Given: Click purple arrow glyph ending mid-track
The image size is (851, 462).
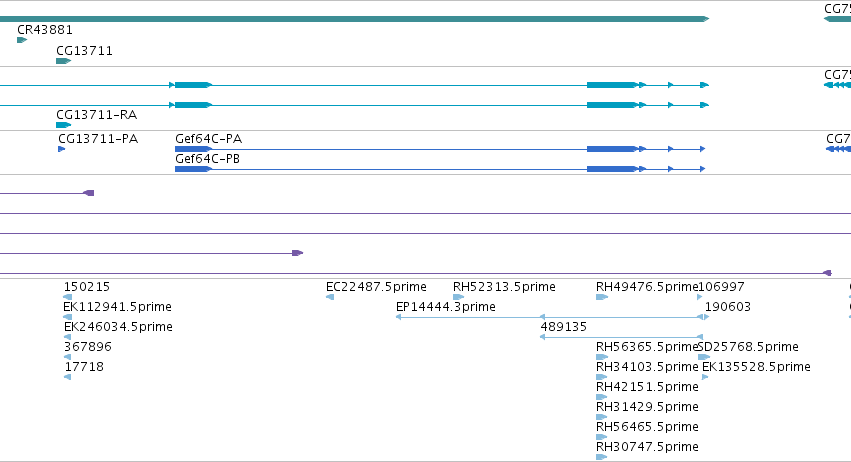Looking at the screenshot, I should pos(297,253).
